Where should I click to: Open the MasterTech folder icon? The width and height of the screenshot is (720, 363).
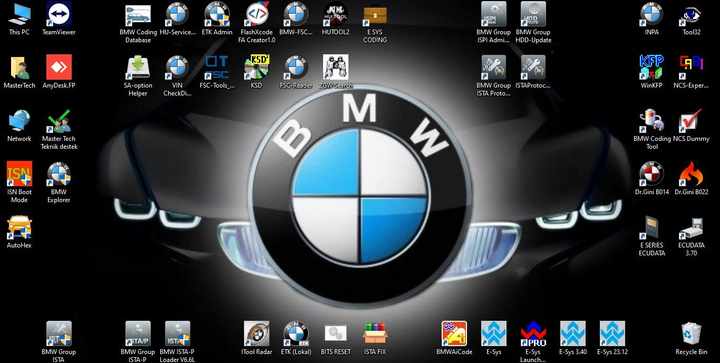pos(19,72)
